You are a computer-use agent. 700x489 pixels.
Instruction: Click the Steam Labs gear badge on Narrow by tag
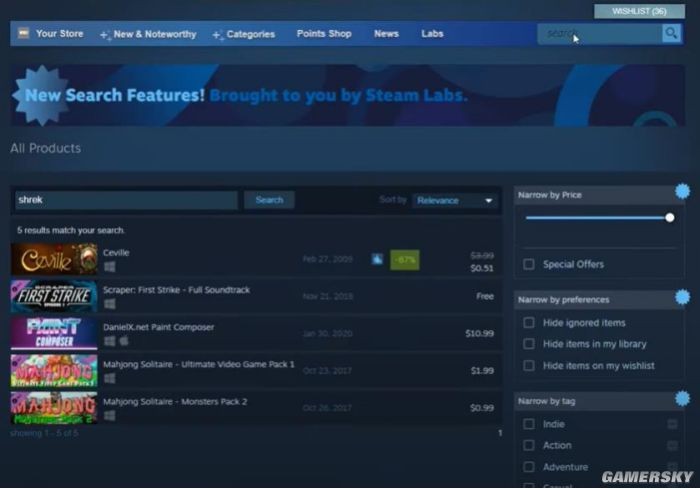[682, 398]
